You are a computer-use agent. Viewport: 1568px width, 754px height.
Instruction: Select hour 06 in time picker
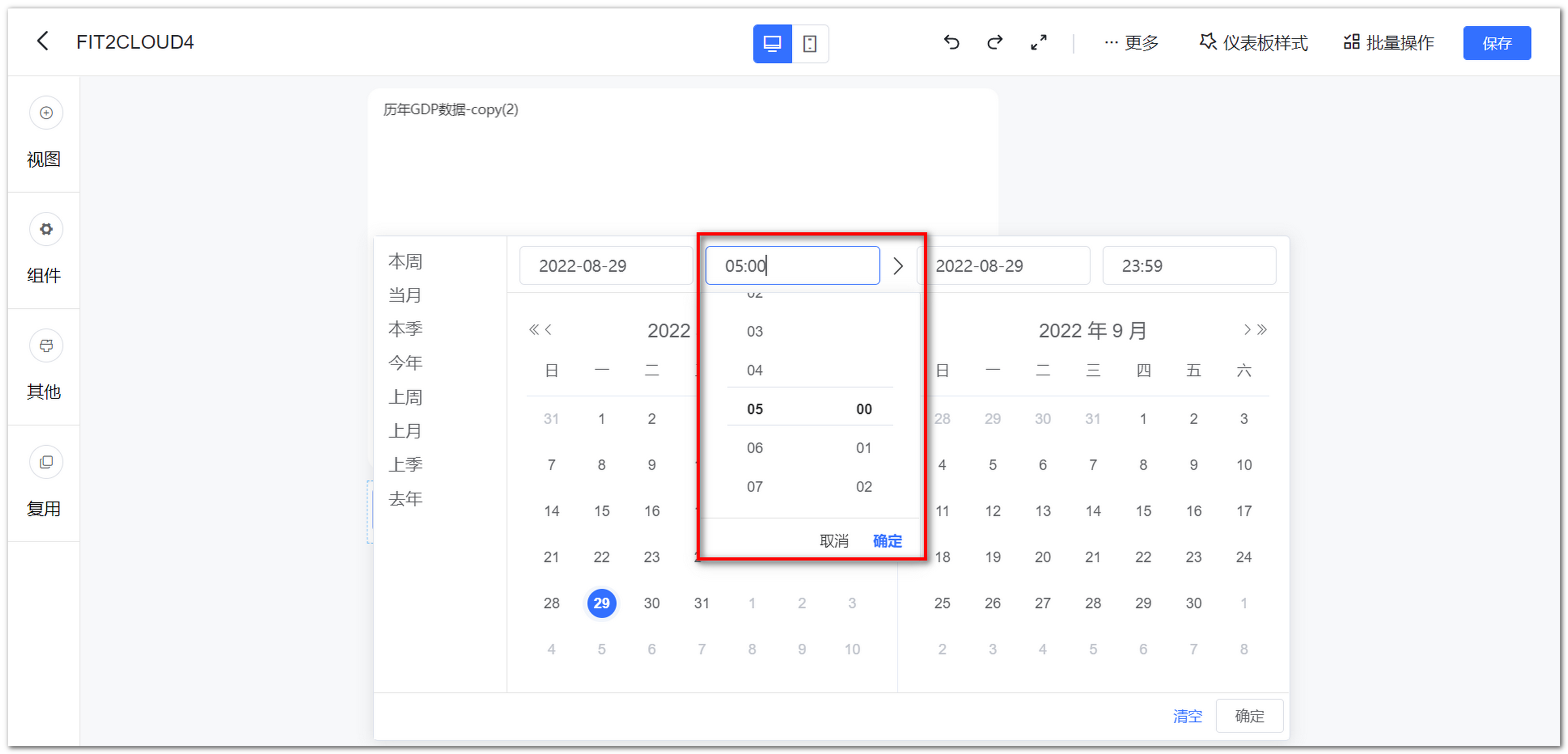(x=755, y=448)
